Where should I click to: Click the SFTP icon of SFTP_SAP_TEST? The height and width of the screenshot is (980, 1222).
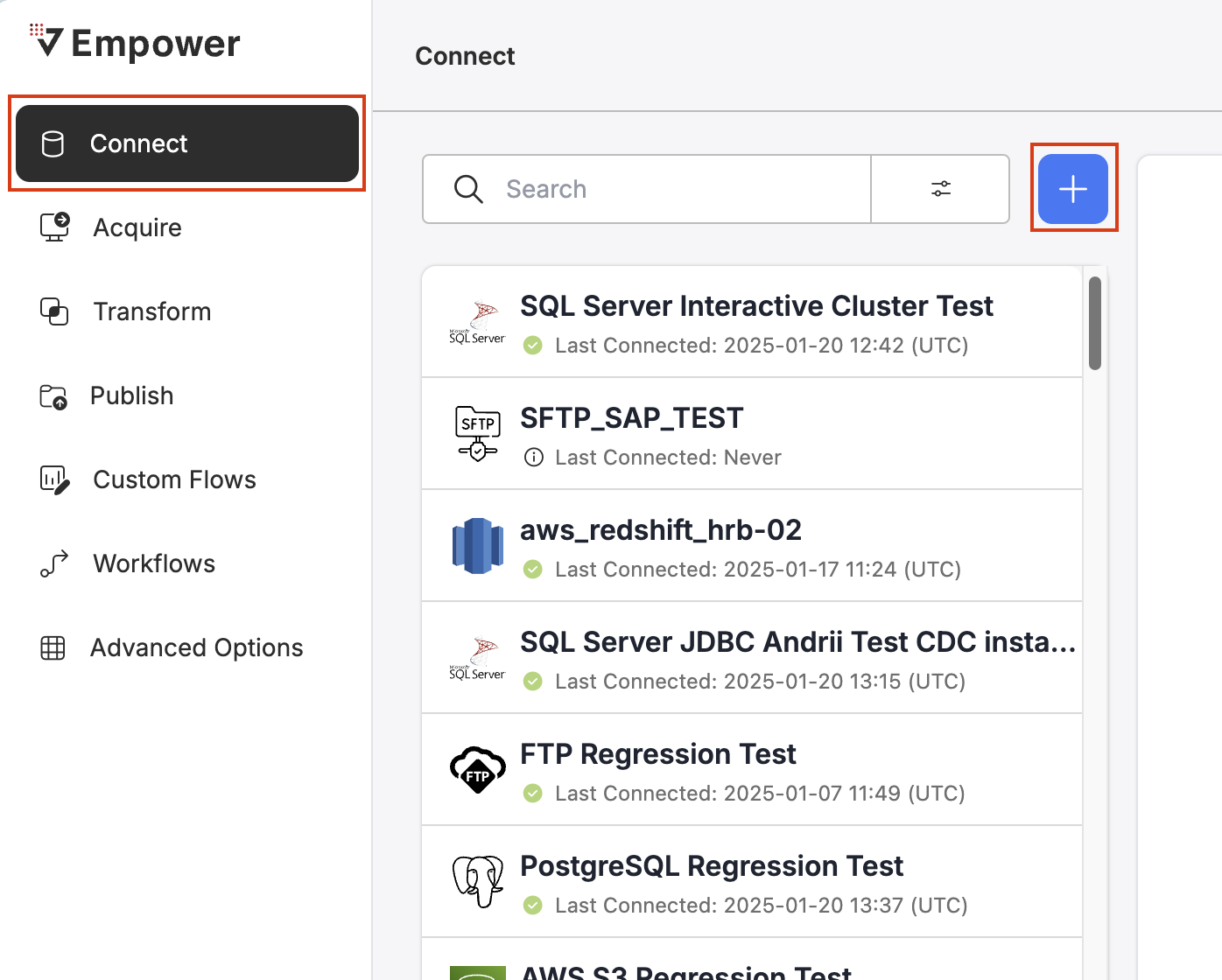pyautogui.click(x=478, y=434)
